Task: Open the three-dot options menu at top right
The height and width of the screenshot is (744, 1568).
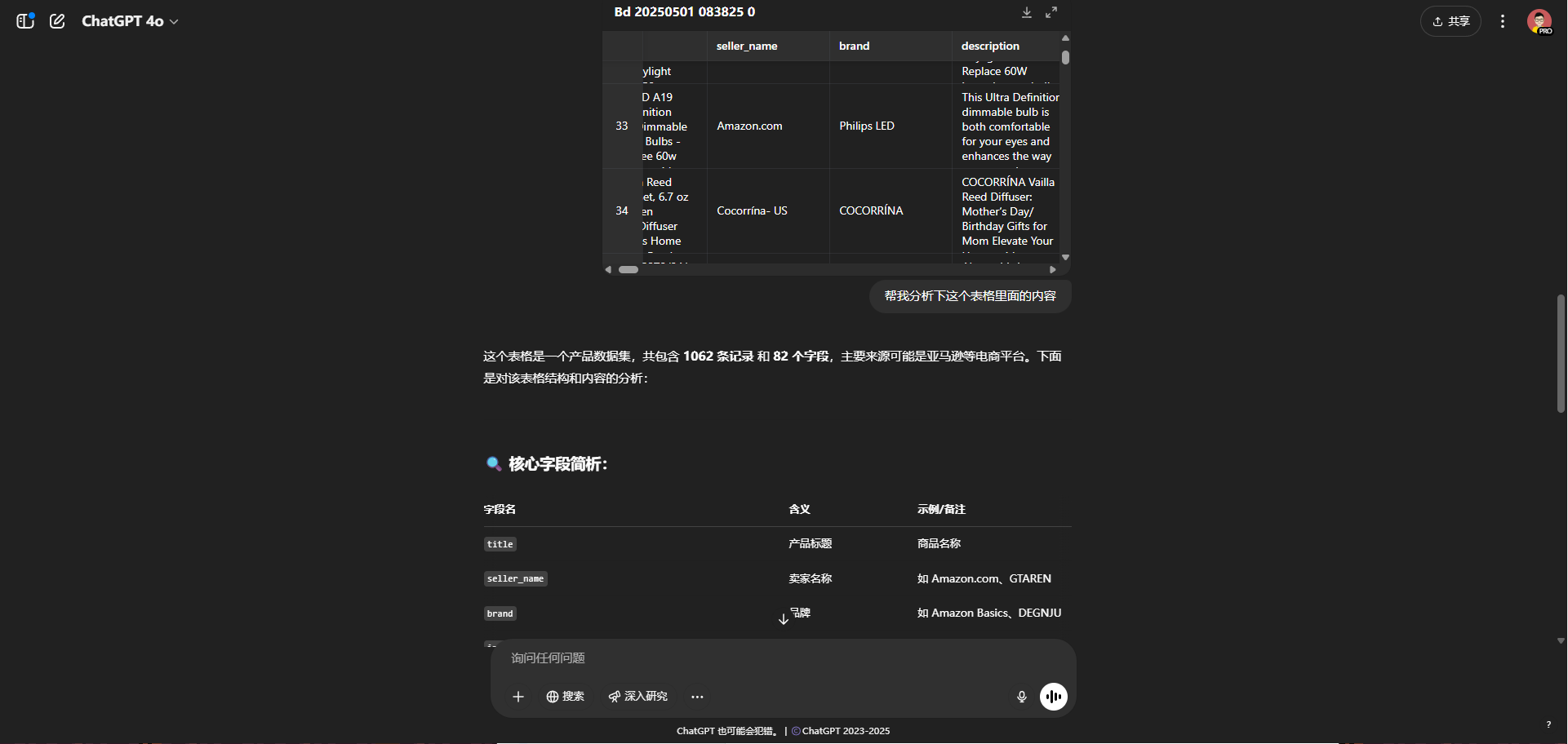Action: point(1502,21)
